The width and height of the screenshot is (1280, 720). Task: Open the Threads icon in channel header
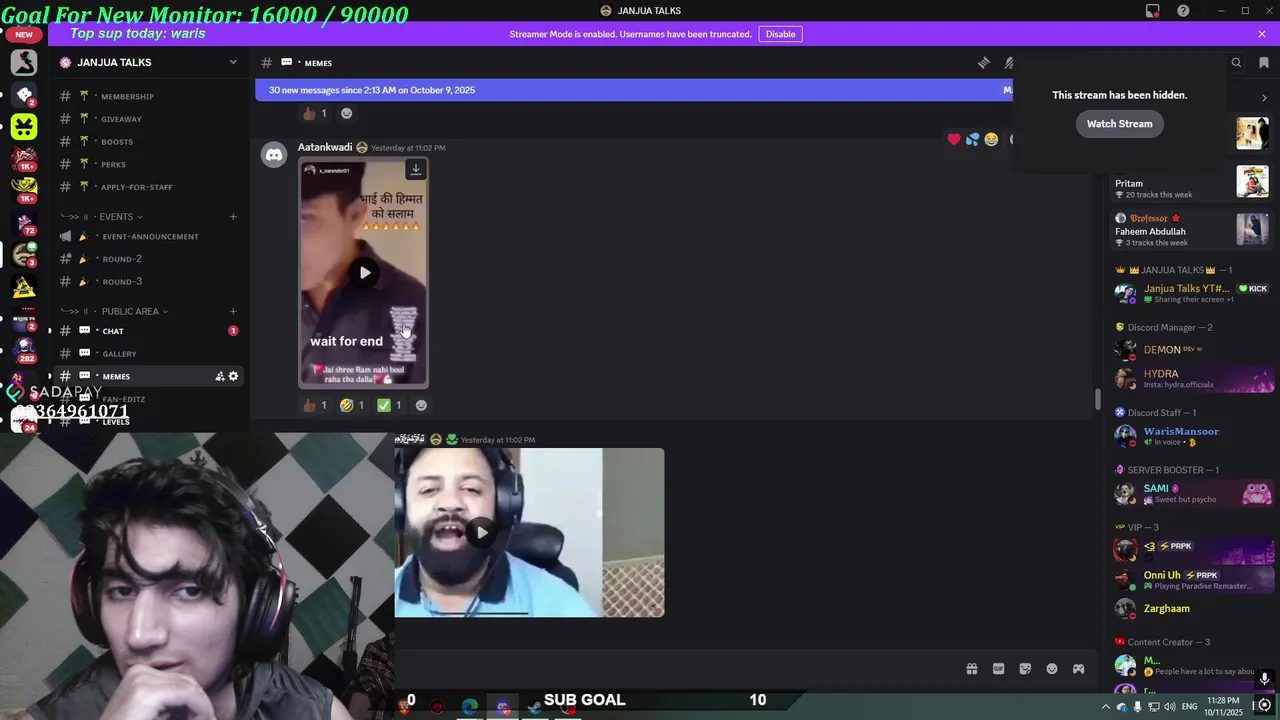point(984,62)
